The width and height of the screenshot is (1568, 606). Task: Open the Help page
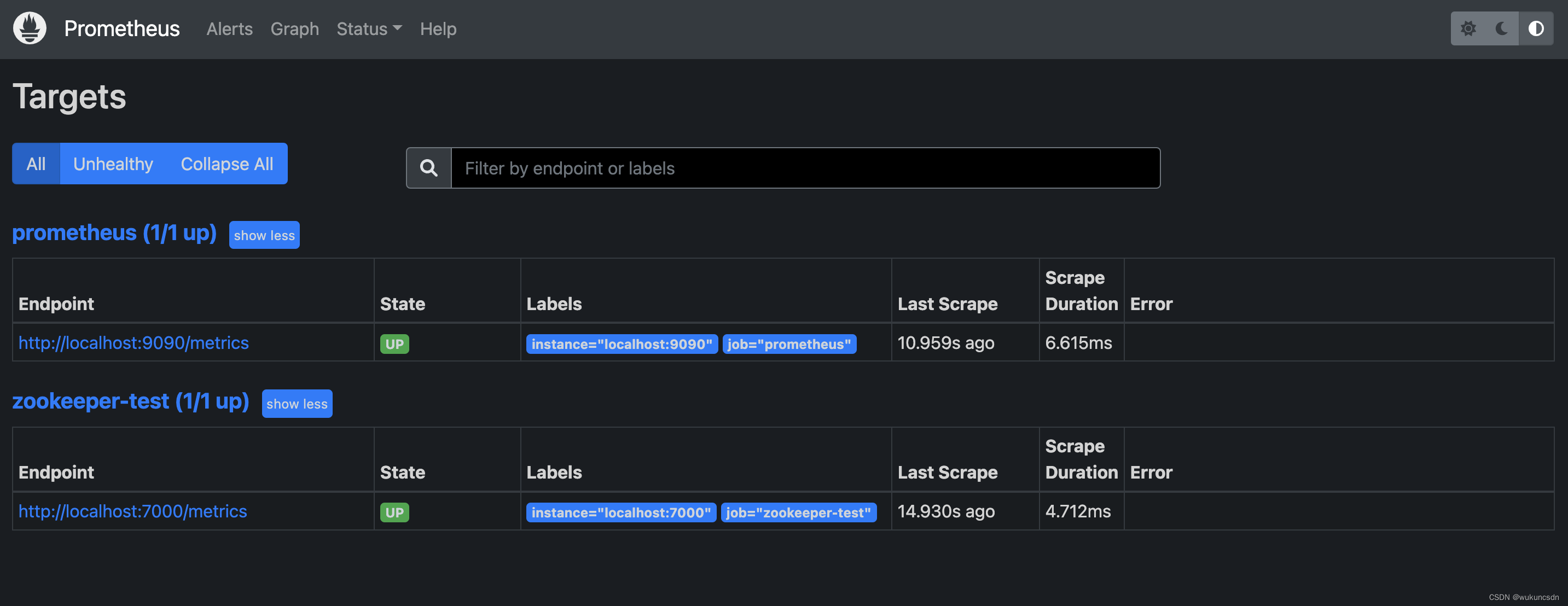[x=438, y=28]
